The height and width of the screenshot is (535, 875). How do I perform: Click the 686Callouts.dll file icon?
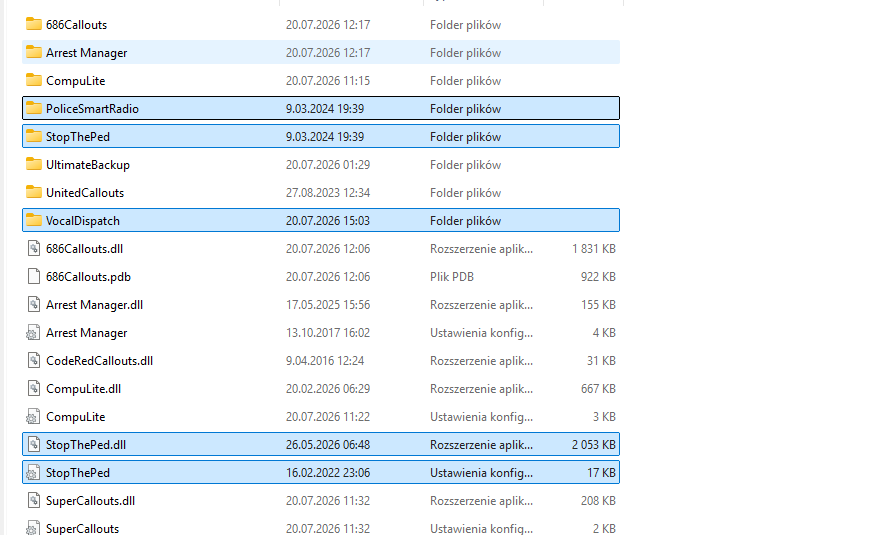click(x=33, y=248)
